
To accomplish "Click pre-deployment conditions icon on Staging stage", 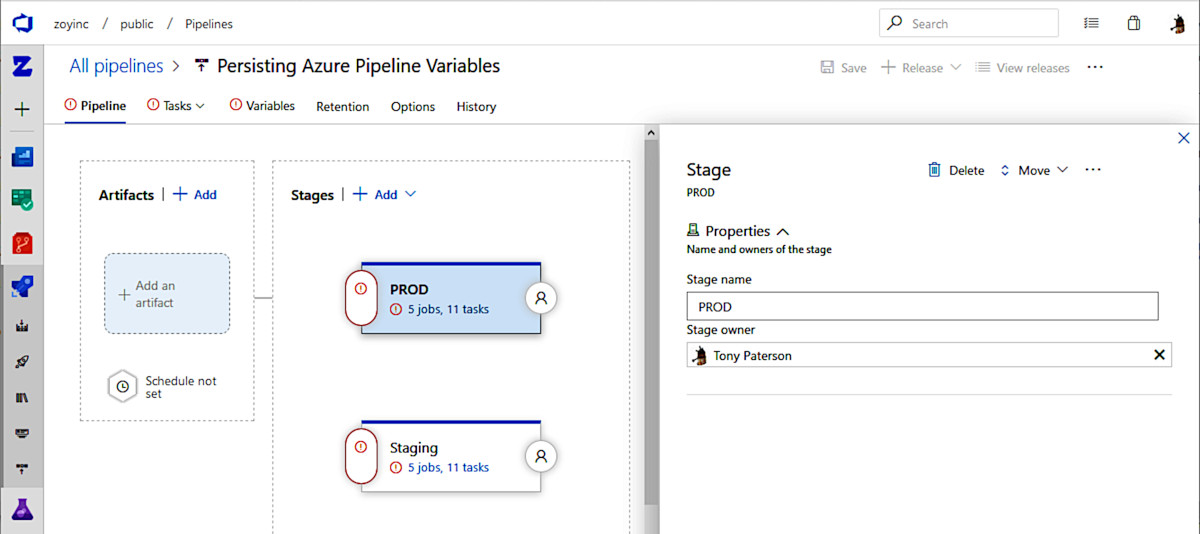I will (361, 456).
